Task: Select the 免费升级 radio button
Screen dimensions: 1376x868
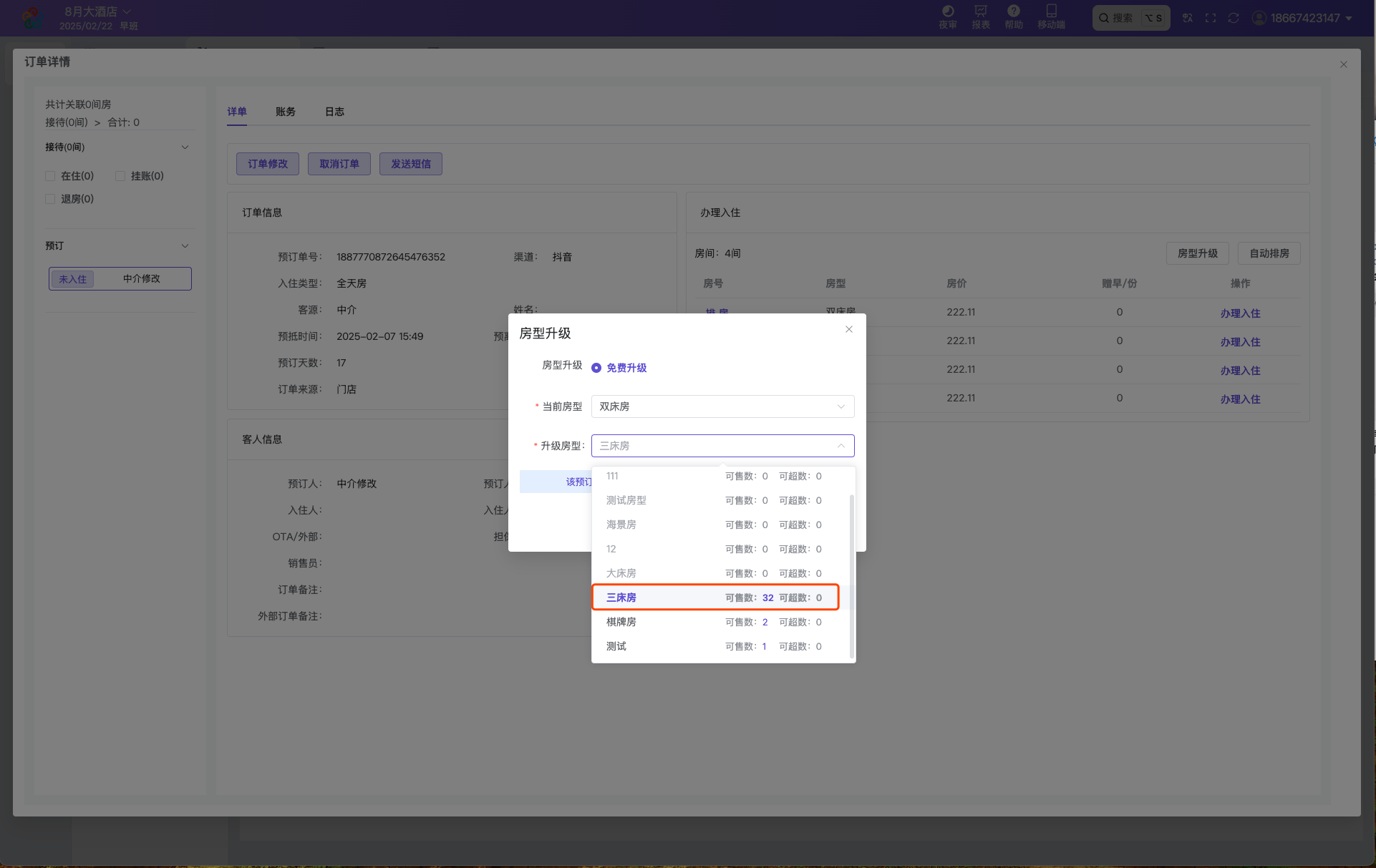Action: 596,368
